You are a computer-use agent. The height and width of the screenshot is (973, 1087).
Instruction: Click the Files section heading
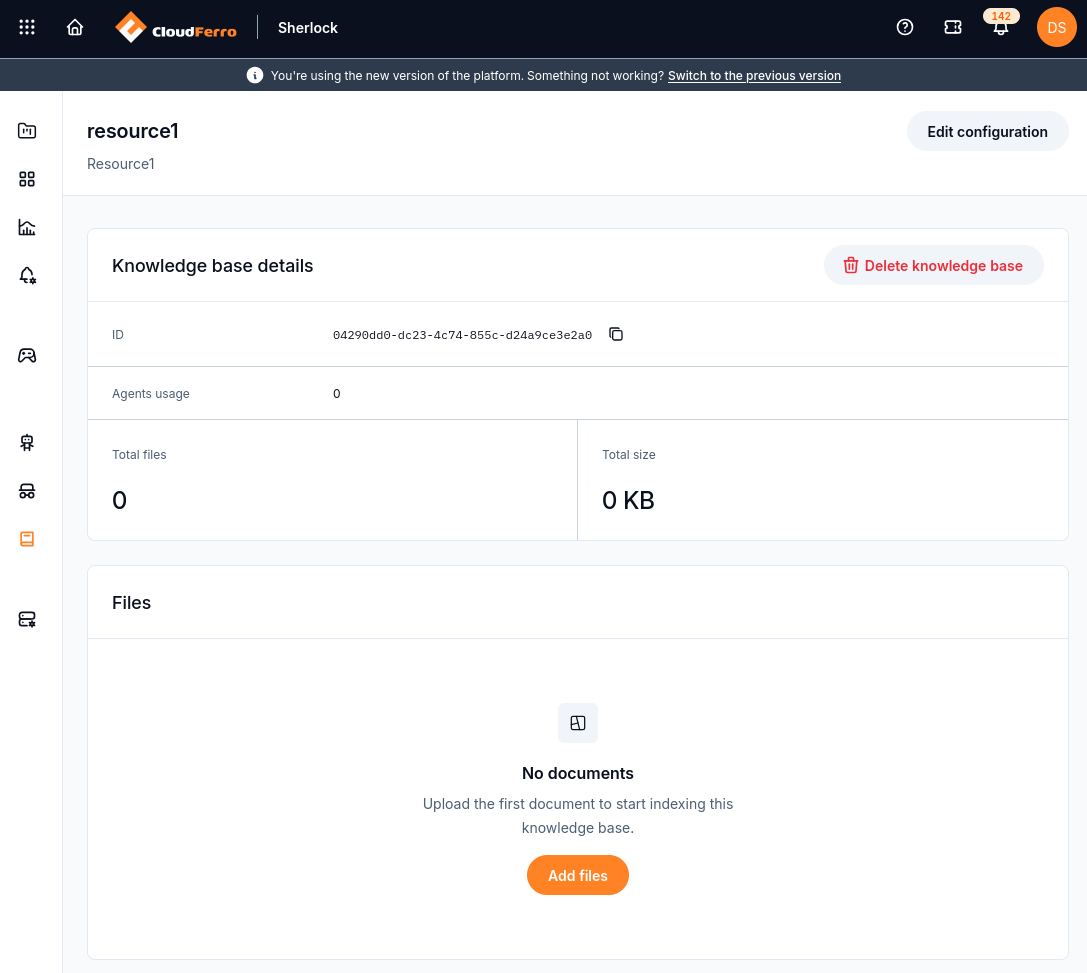[131, 603]
